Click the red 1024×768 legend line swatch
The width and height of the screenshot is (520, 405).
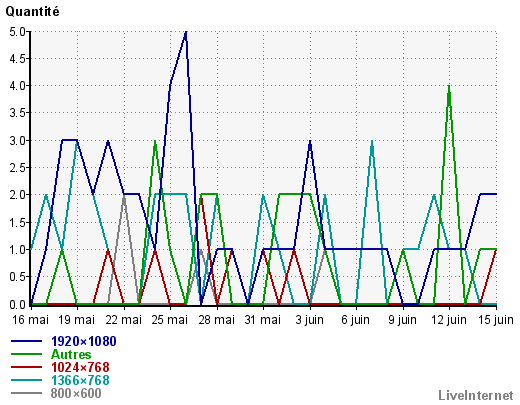(x=27, y=367)
